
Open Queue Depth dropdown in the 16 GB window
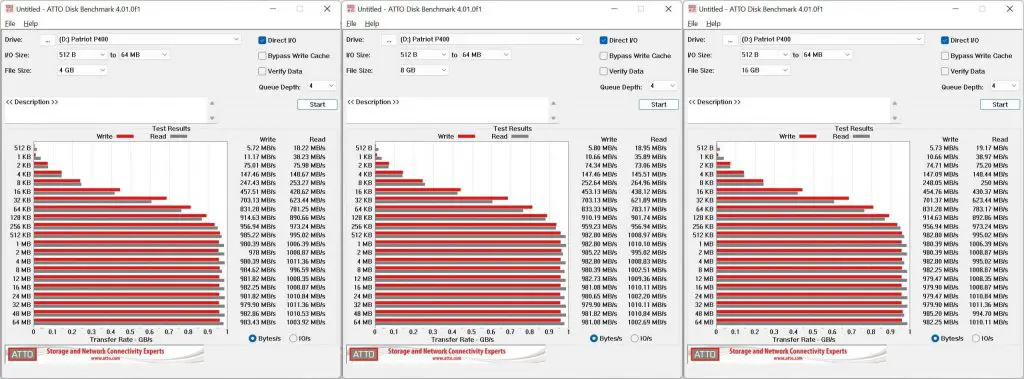[1004, 86]
